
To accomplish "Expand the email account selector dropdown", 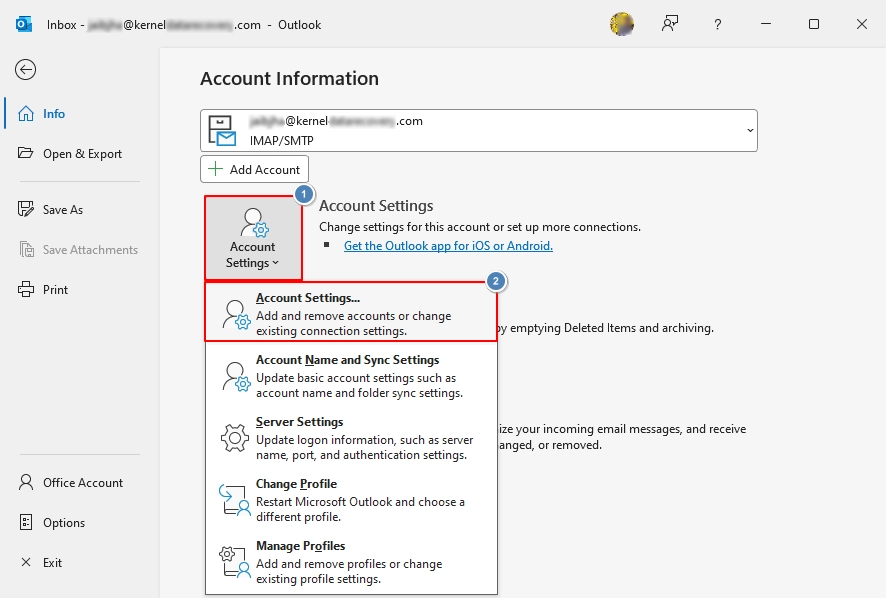I will click(x=750, y=131).
